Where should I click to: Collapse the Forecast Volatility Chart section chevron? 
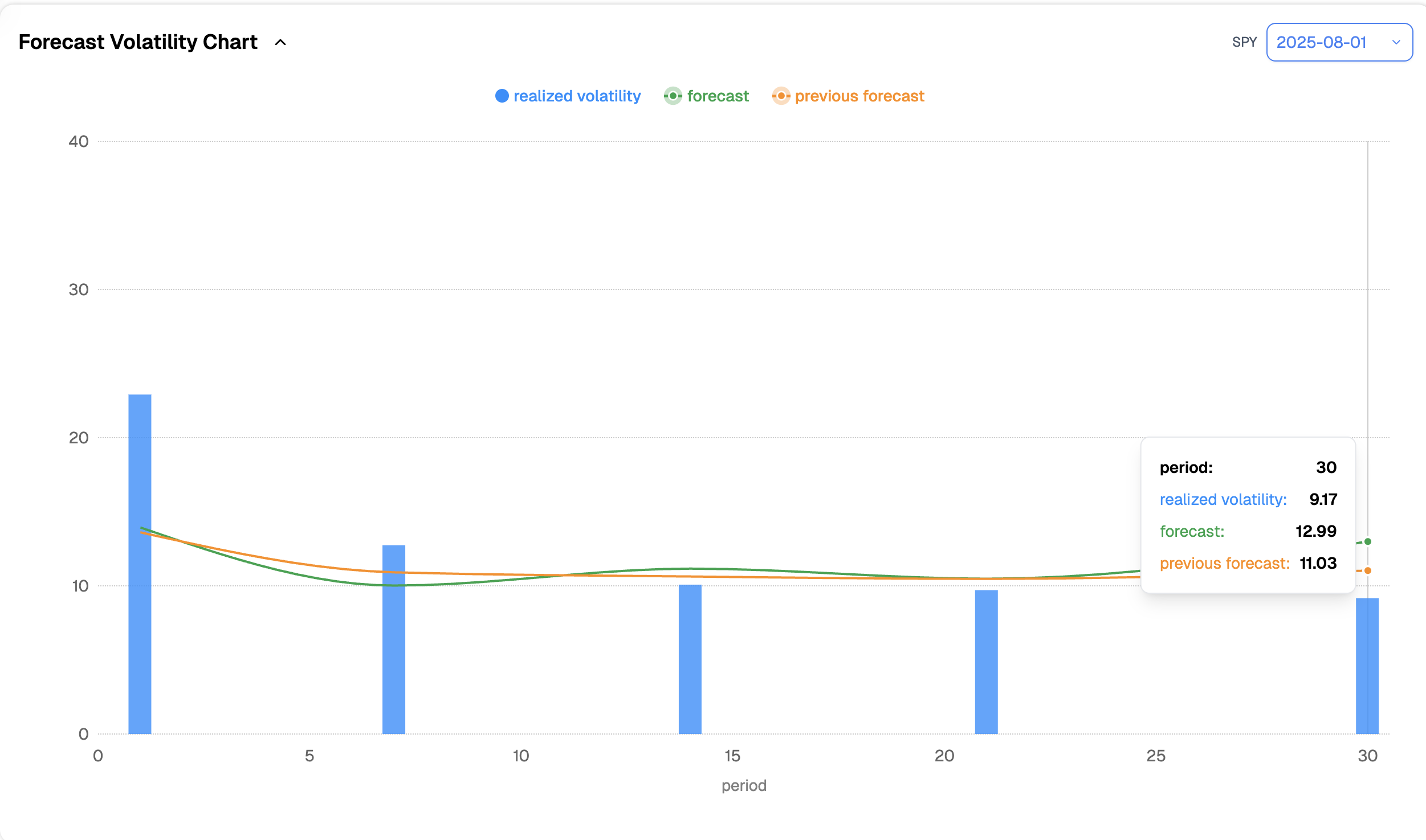point(280,42)
